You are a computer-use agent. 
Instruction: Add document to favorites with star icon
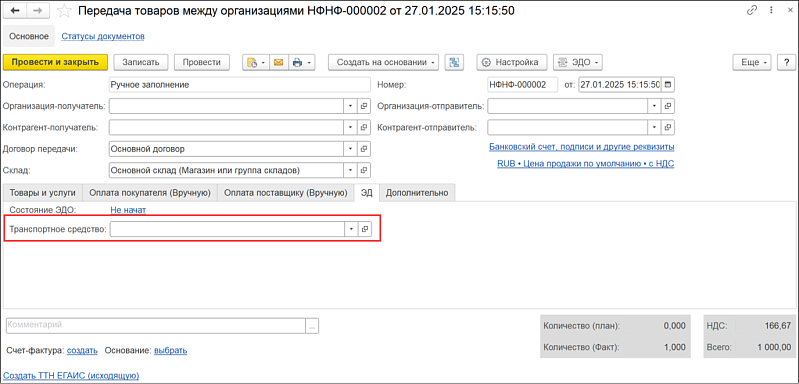coord(64,11)
